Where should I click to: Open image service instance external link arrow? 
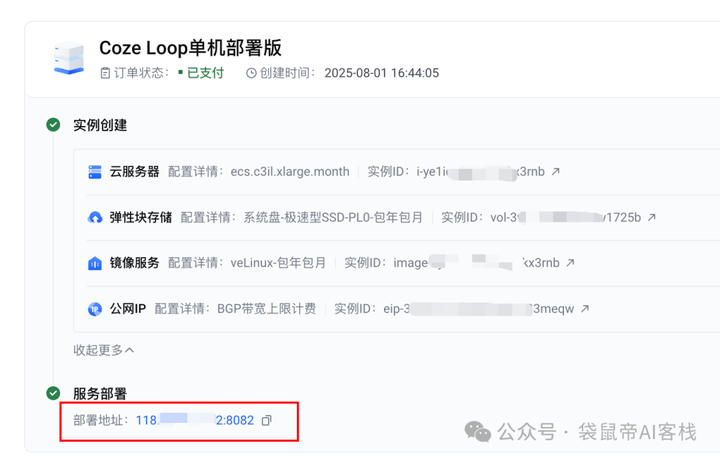(570, 263)
